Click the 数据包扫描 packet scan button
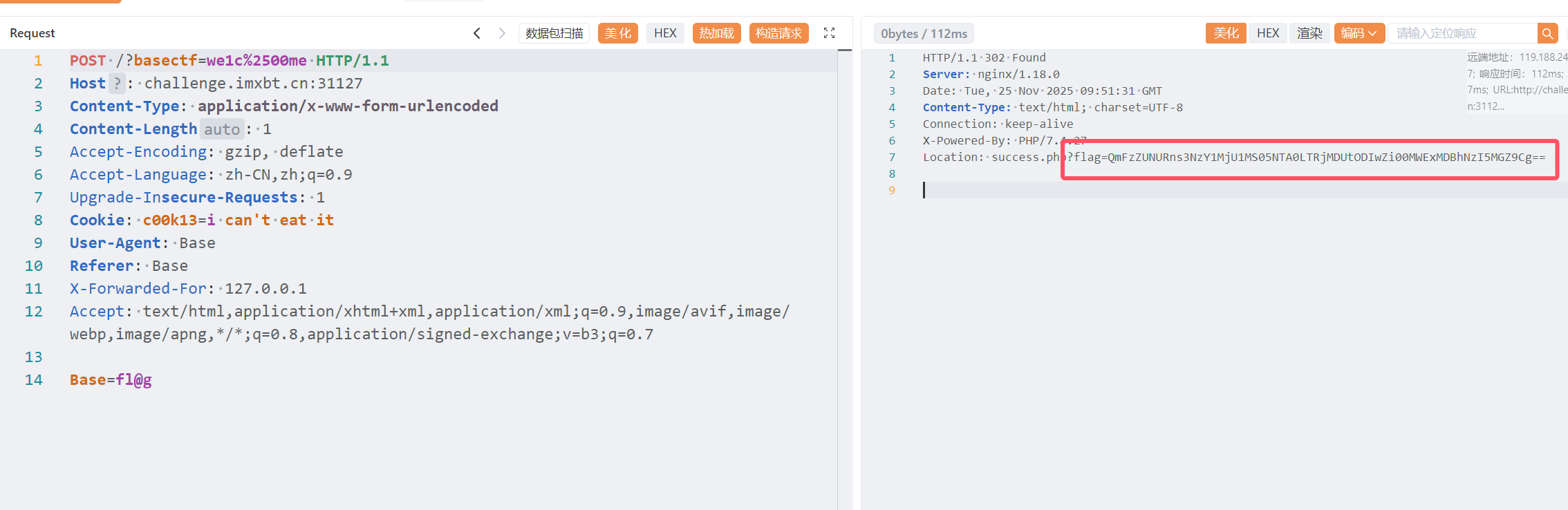1568x510 pixels. (x=554, y=33)
